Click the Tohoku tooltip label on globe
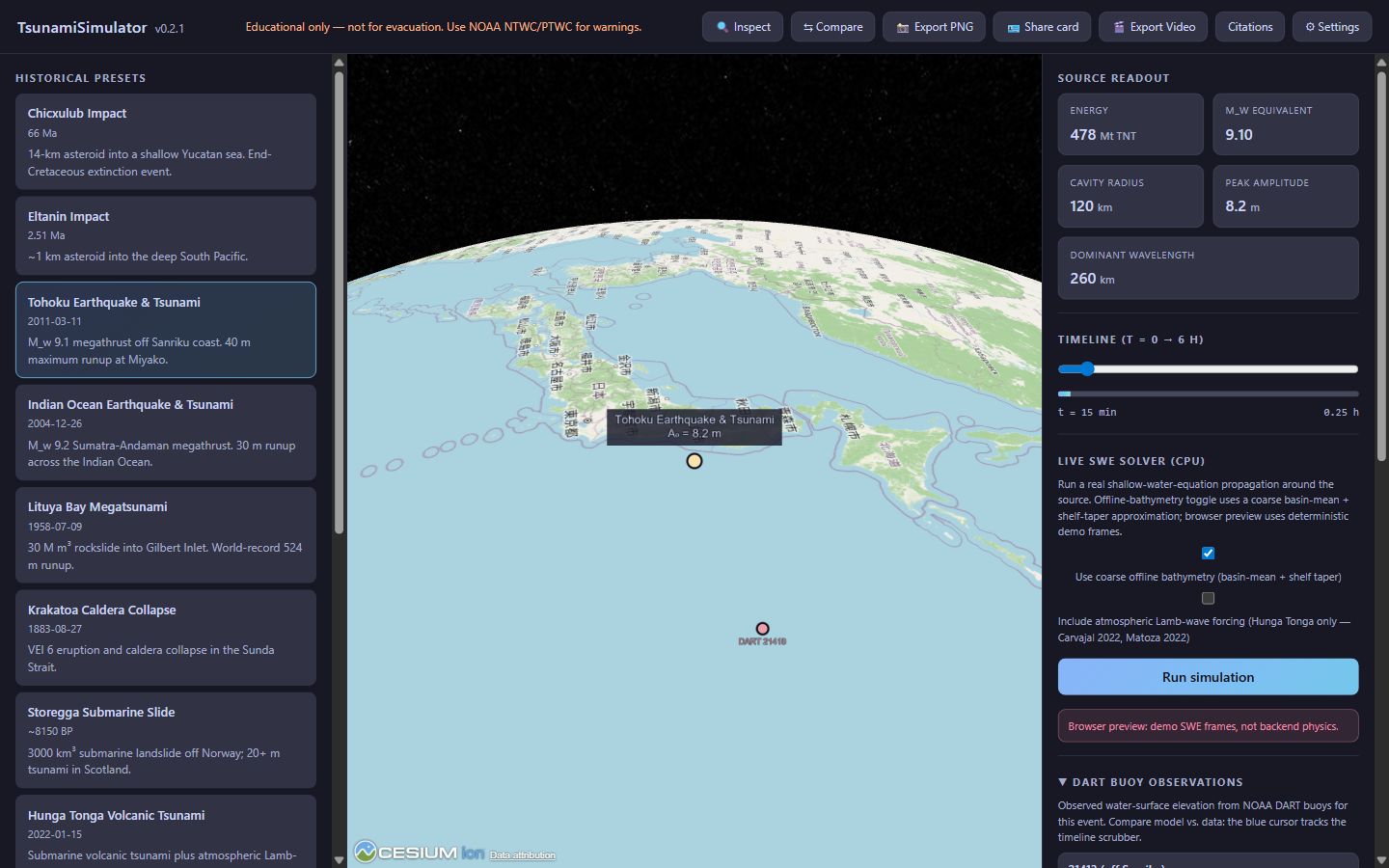The width and height of the screenshot is (1389, 868). point(694,426)
